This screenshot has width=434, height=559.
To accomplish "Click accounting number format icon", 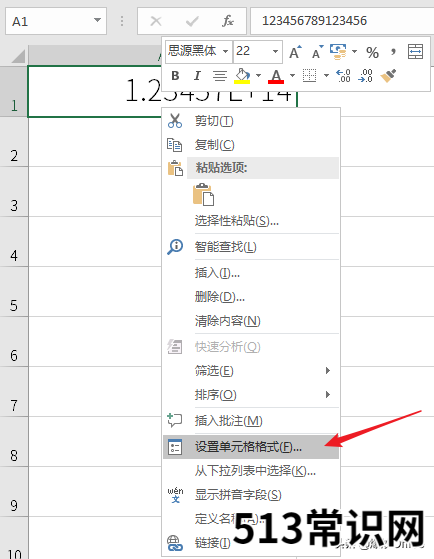I will point(338,52).
